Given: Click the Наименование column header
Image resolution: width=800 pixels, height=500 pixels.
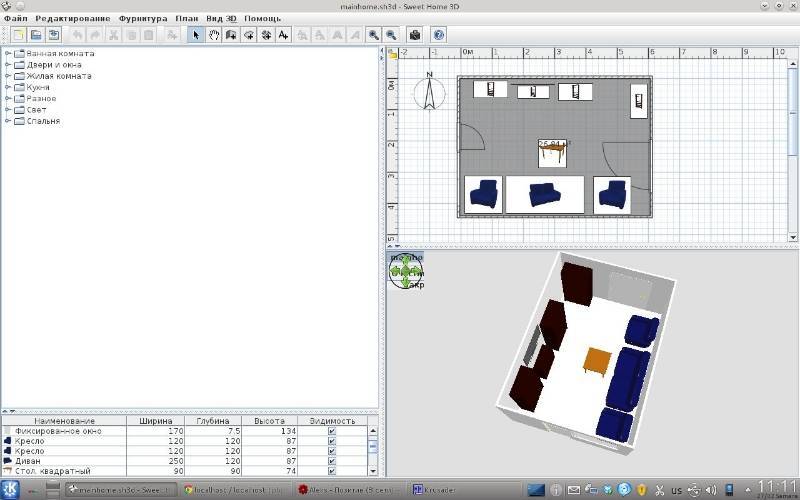Looking at the screenshot, I should pyautogui.click(x=63, y=421).
